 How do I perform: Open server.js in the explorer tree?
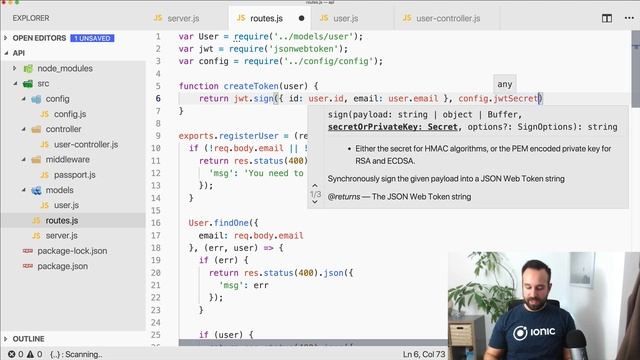click(x=61, y=236)
